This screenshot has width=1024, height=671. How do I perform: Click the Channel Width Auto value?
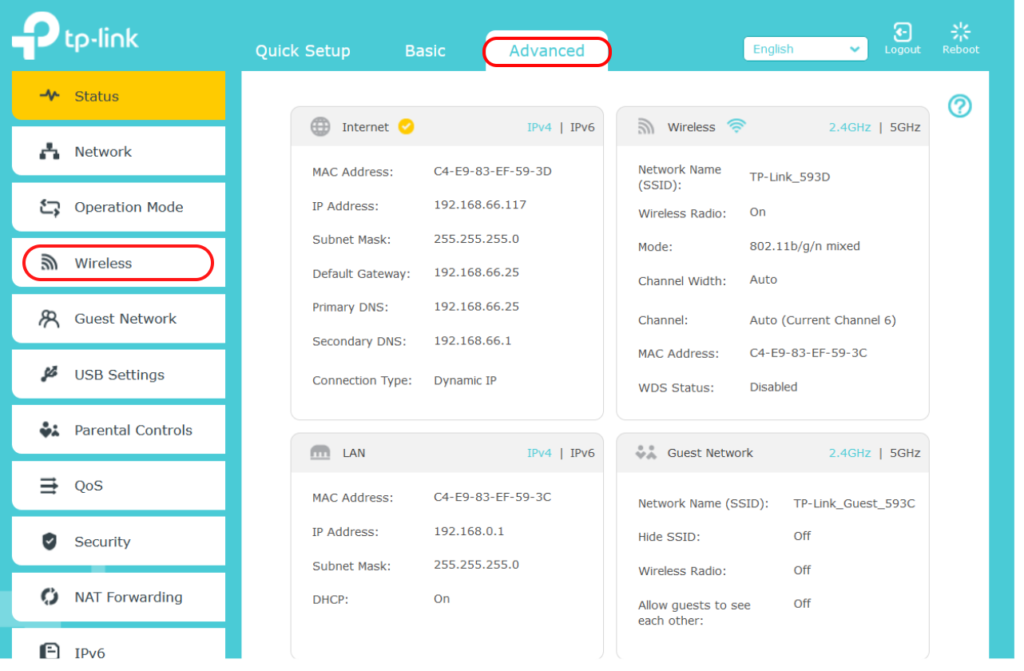coord(763,280)
